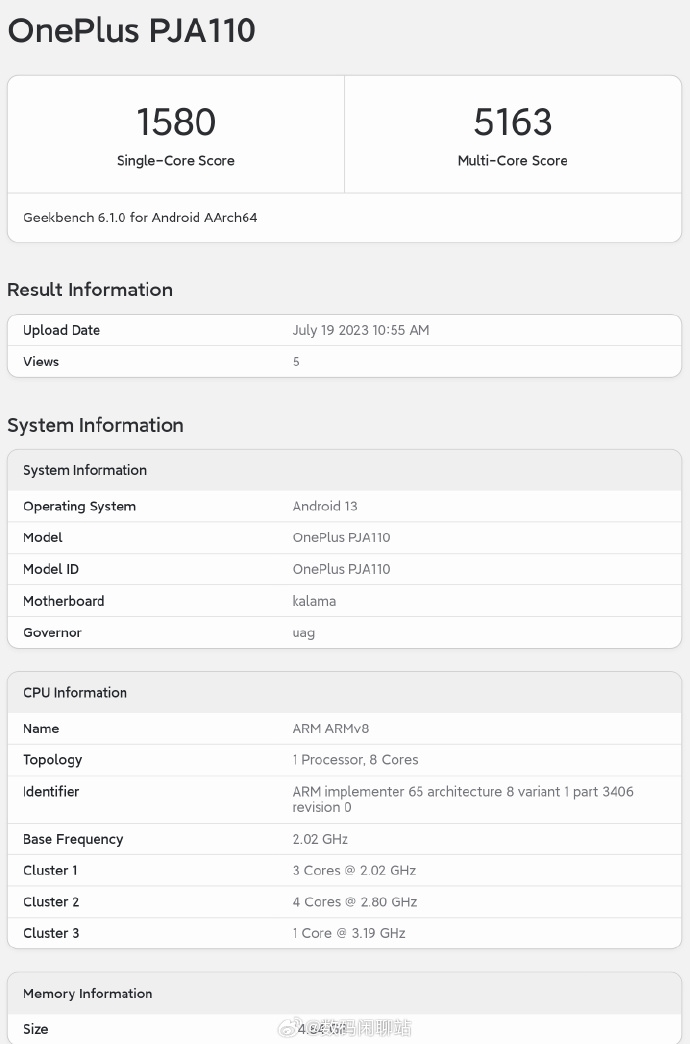Click the July 19 2023 upload date value
The height and width of the screenshot is (1044, 690).
pos(360,330)
